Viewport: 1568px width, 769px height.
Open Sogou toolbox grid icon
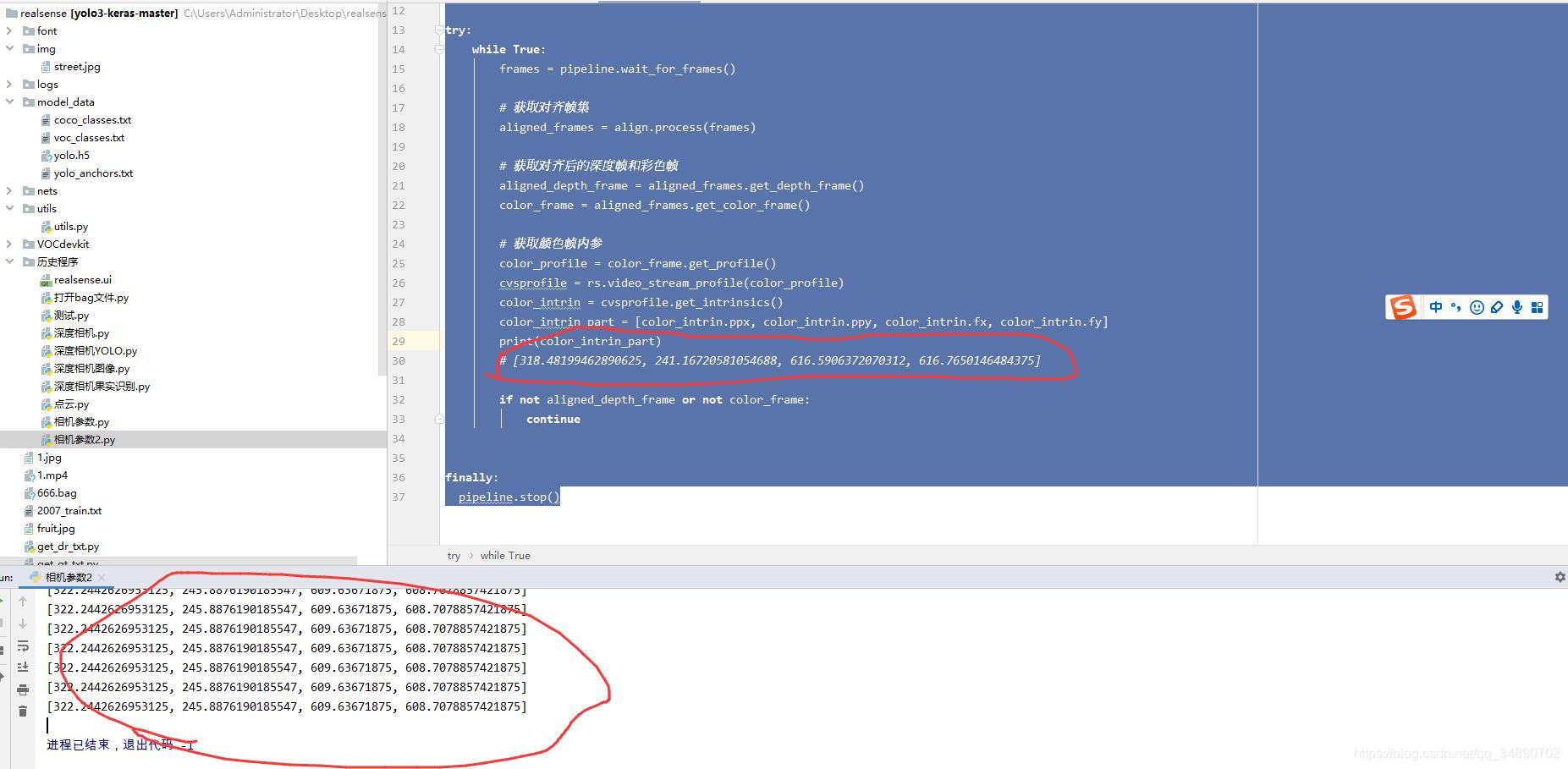click(1538, 307)
